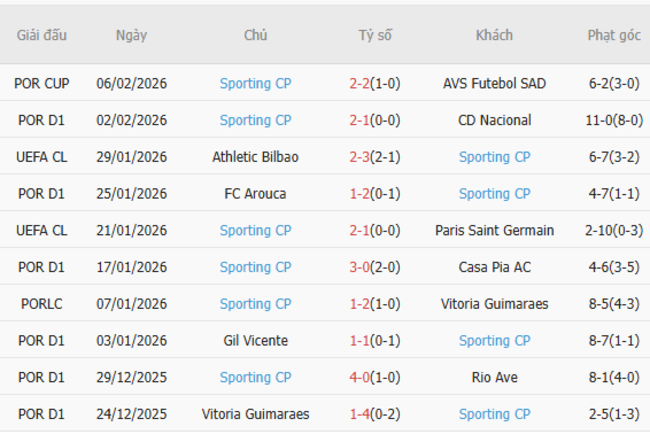650x442 pixels.
Task: Open FC Arouca team link
Action: pos(255,194)
